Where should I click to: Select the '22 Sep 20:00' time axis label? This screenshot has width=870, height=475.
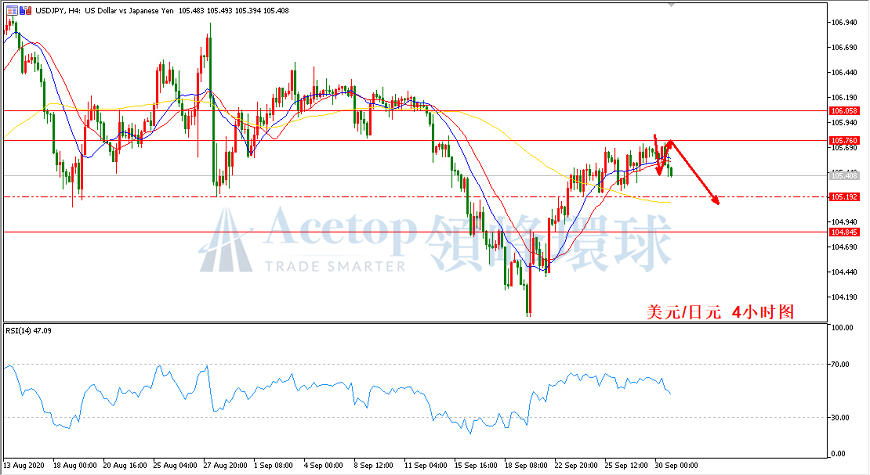tap(576, 465)
